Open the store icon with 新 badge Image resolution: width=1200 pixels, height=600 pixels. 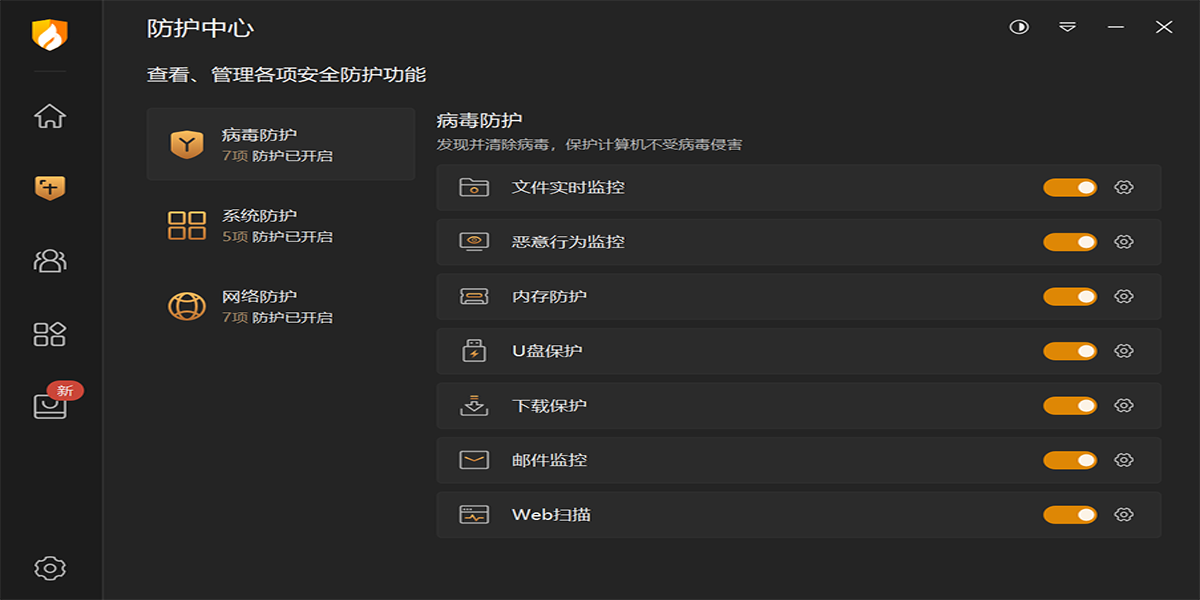50,405
